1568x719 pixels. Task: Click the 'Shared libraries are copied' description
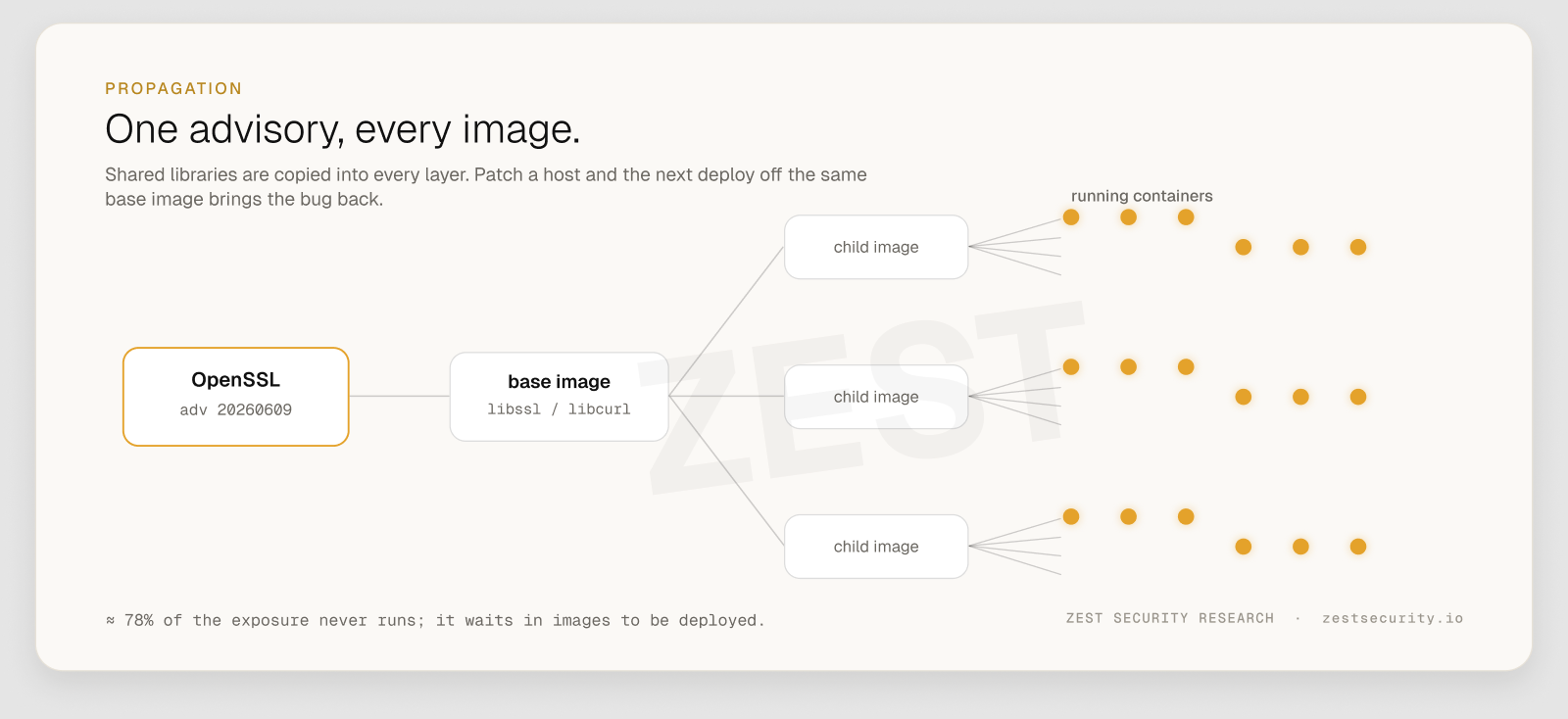pyautogui.click(x=486, y=186)
